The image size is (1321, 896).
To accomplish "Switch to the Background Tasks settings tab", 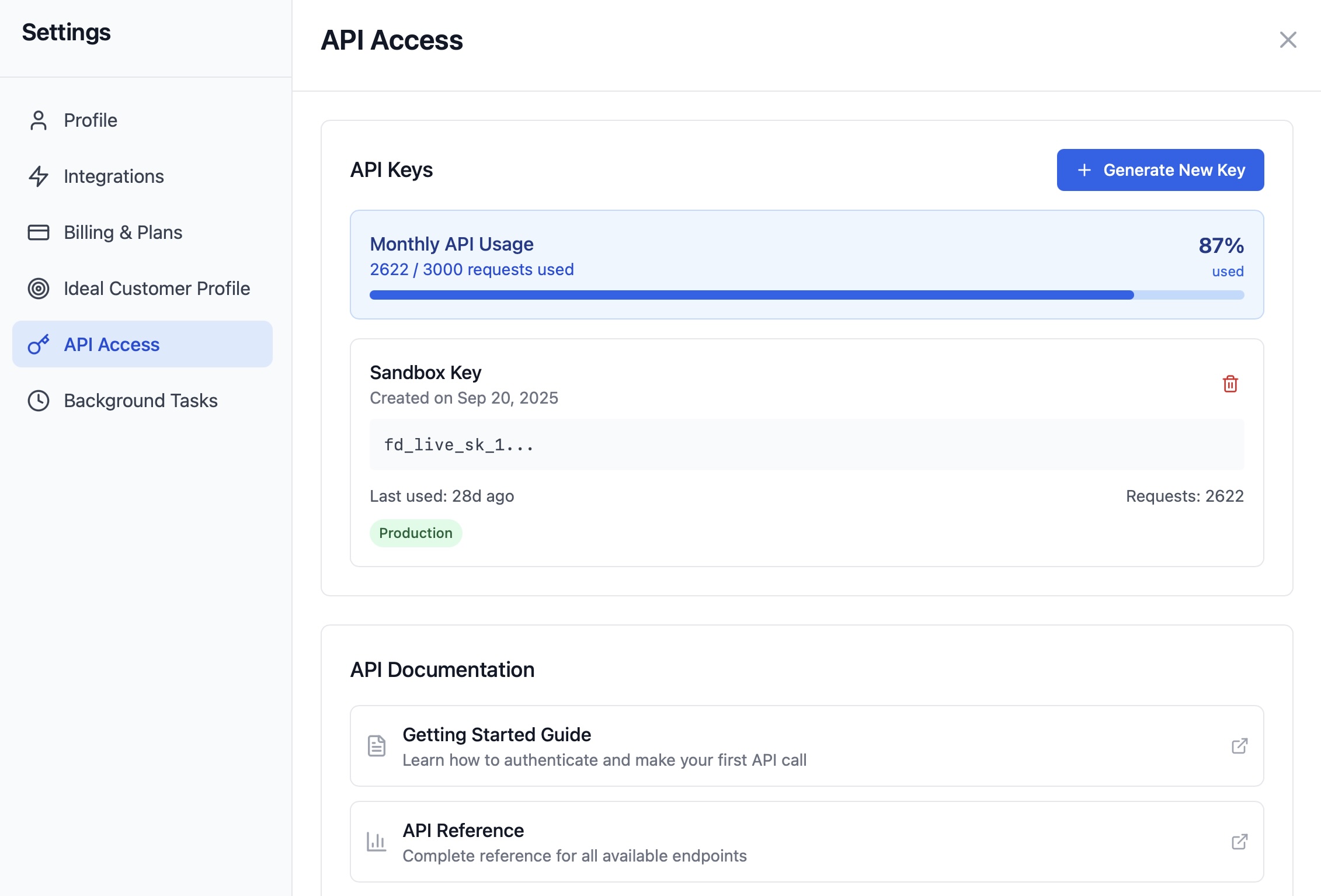I will click(x=140, y=400).
